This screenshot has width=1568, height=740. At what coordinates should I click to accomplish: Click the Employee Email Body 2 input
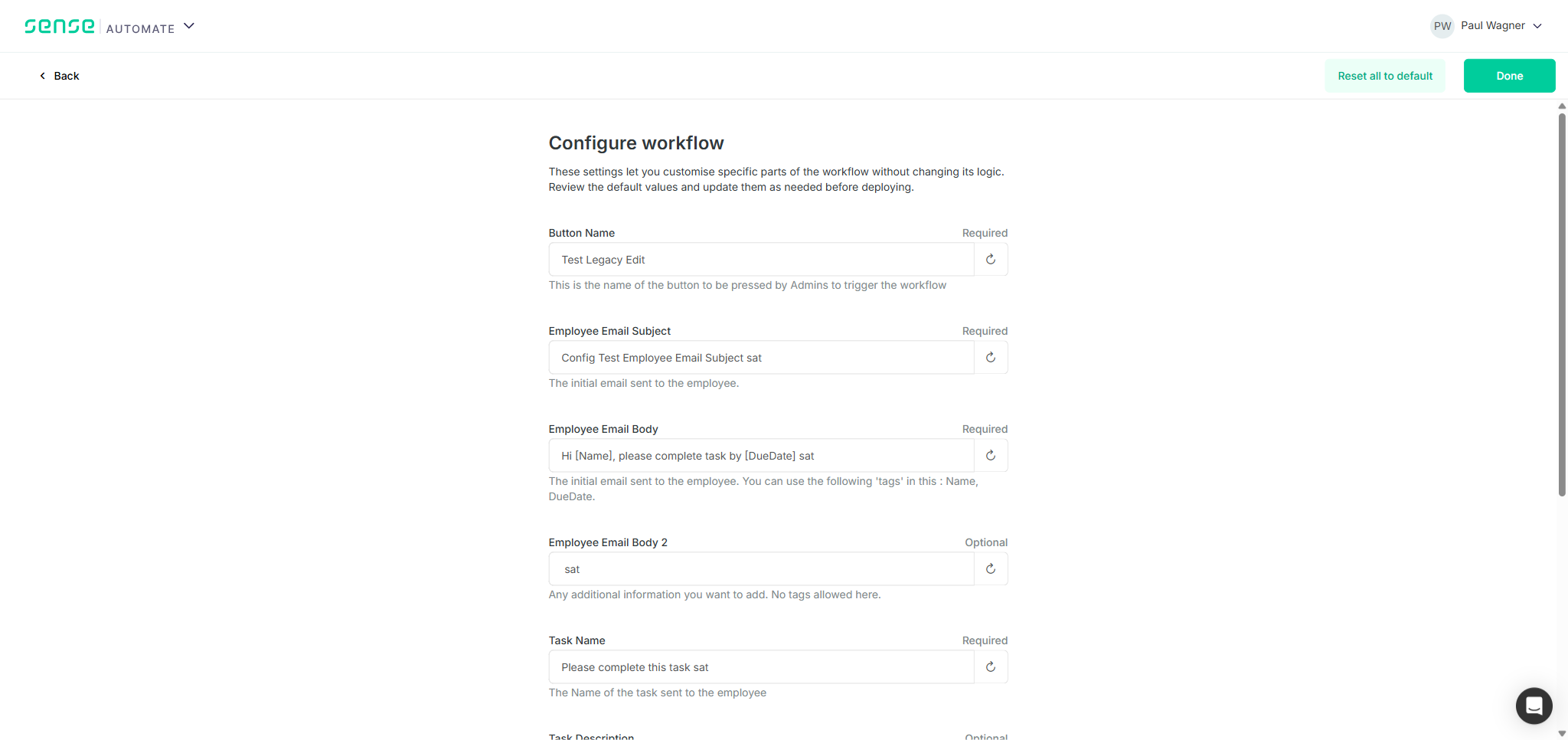pyautogui.click(x=761, y=569)
